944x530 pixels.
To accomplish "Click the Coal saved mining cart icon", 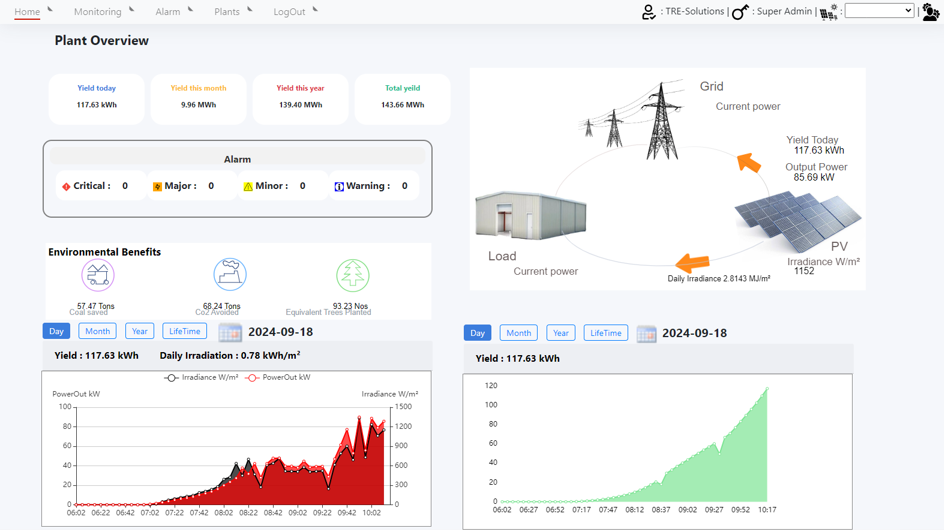I will click(98, 274).
